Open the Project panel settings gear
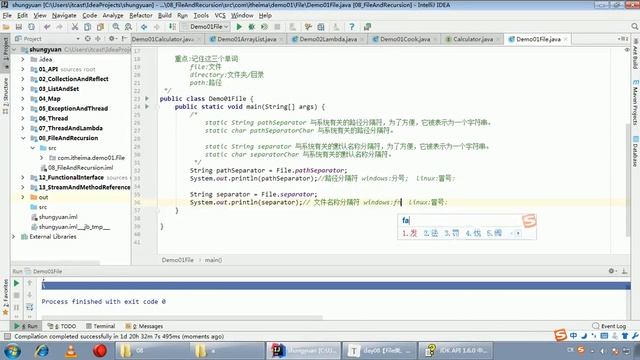The height and width of the screenshot is (360, 640). 111,39
